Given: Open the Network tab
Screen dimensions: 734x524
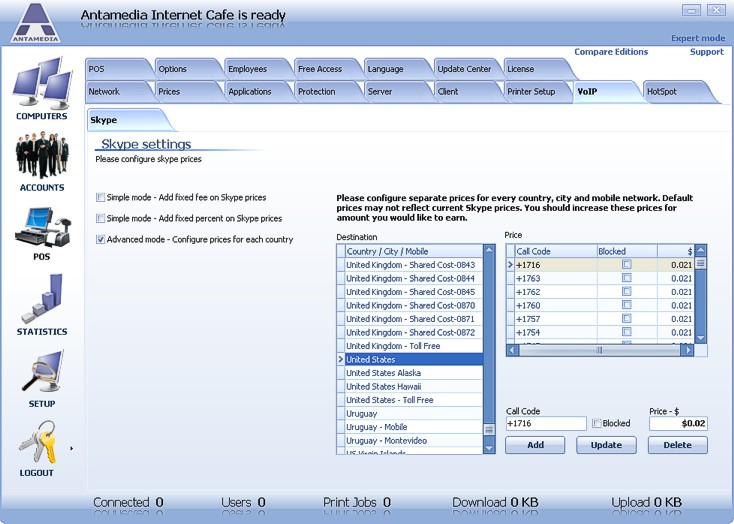Looking at the screenshot, I should (117, 92).
